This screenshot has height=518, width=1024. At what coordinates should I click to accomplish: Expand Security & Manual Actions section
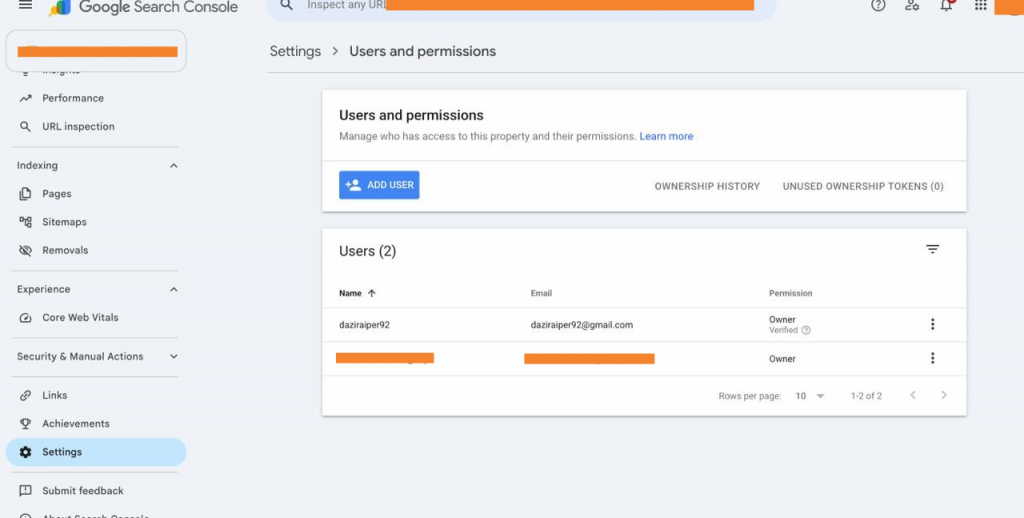click(x=174, y=357)
